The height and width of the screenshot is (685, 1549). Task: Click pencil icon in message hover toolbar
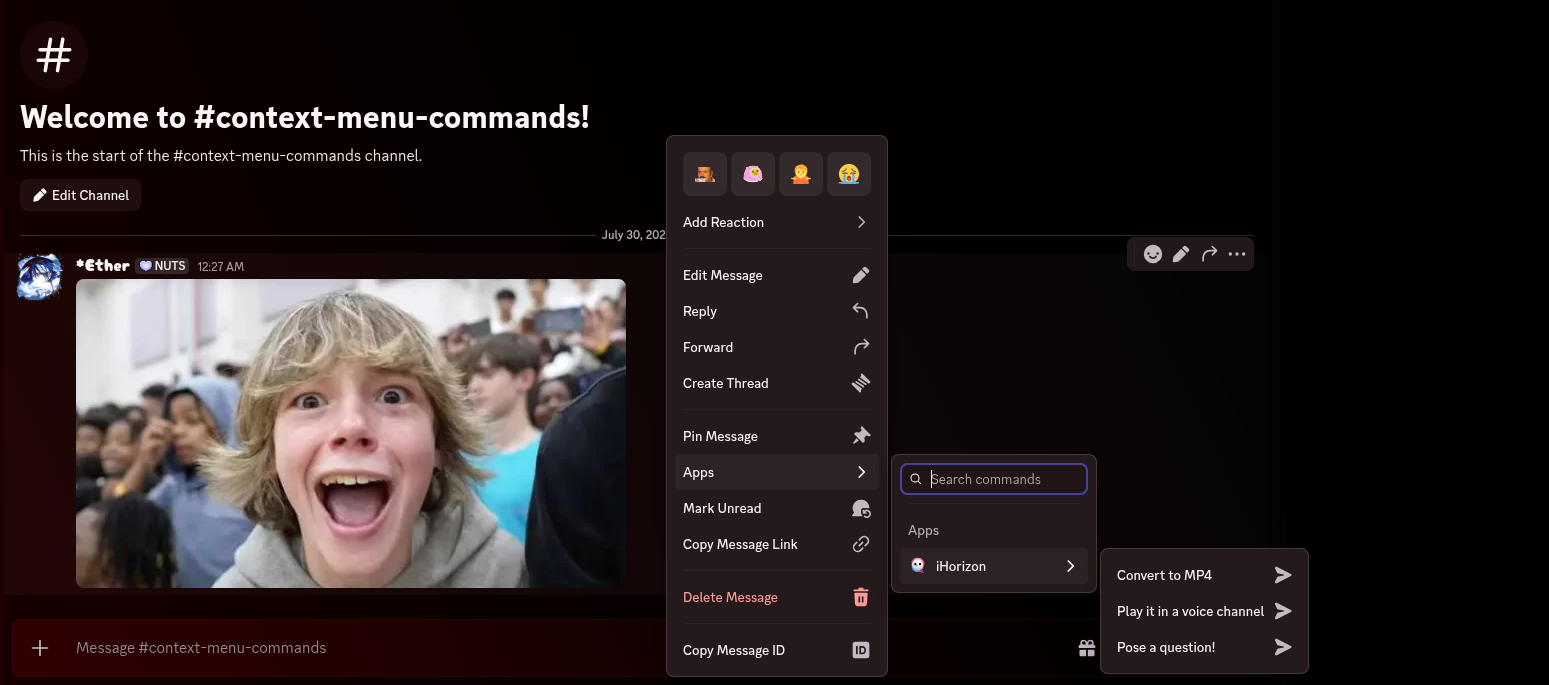tap(1181, 254)
